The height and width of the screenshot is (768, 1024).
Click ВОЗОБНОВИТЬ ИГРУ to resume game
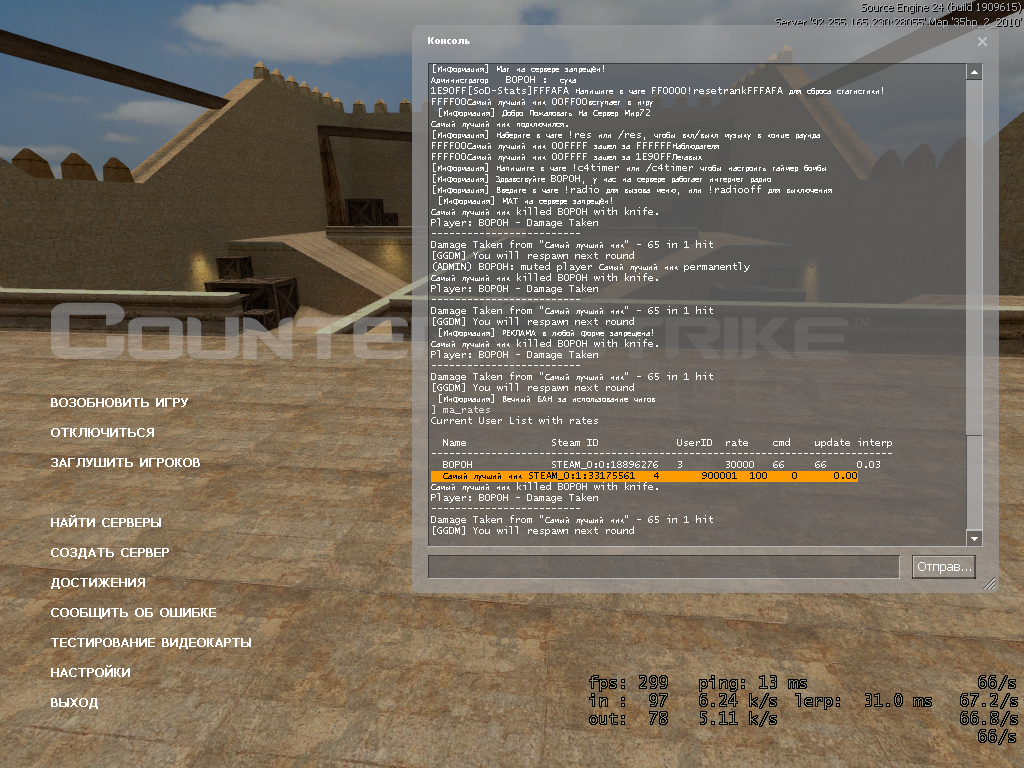[x=119, y=403]
